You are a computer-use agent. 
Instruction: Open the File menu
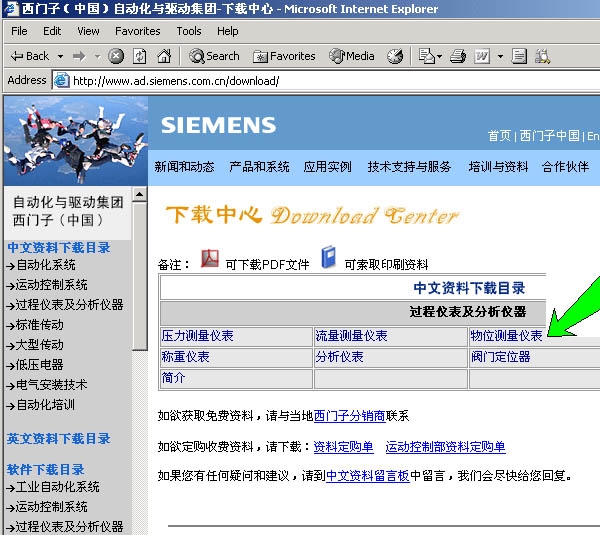click(19, 31)
